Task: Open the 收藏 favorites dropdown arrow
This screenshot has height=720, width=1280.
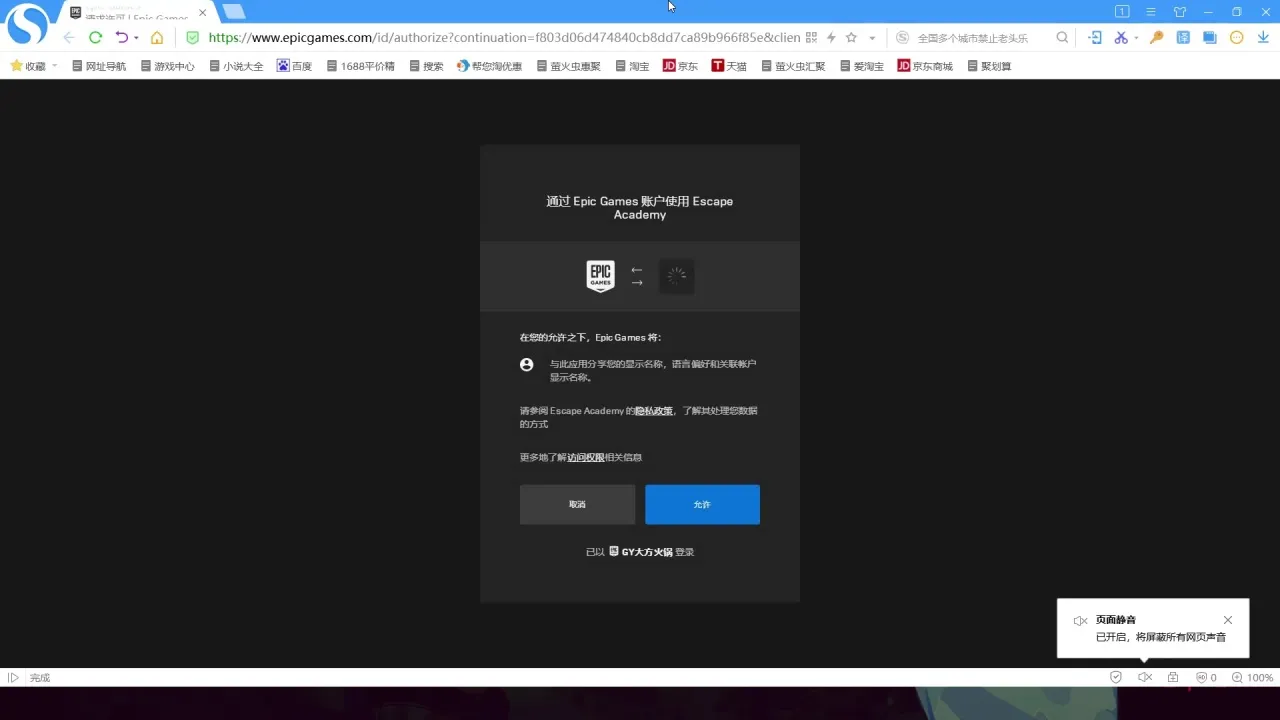Action: tap(55, 66)
